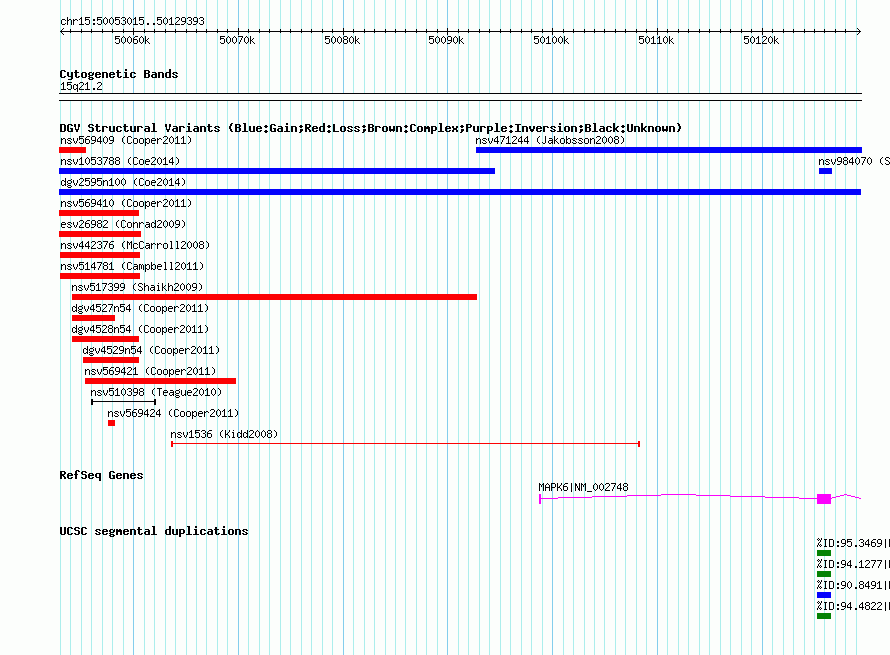Open nsv510398 (Teague2010) variant label
The height and width of the screenshot is (655, 890).
(x=156, y=392)
